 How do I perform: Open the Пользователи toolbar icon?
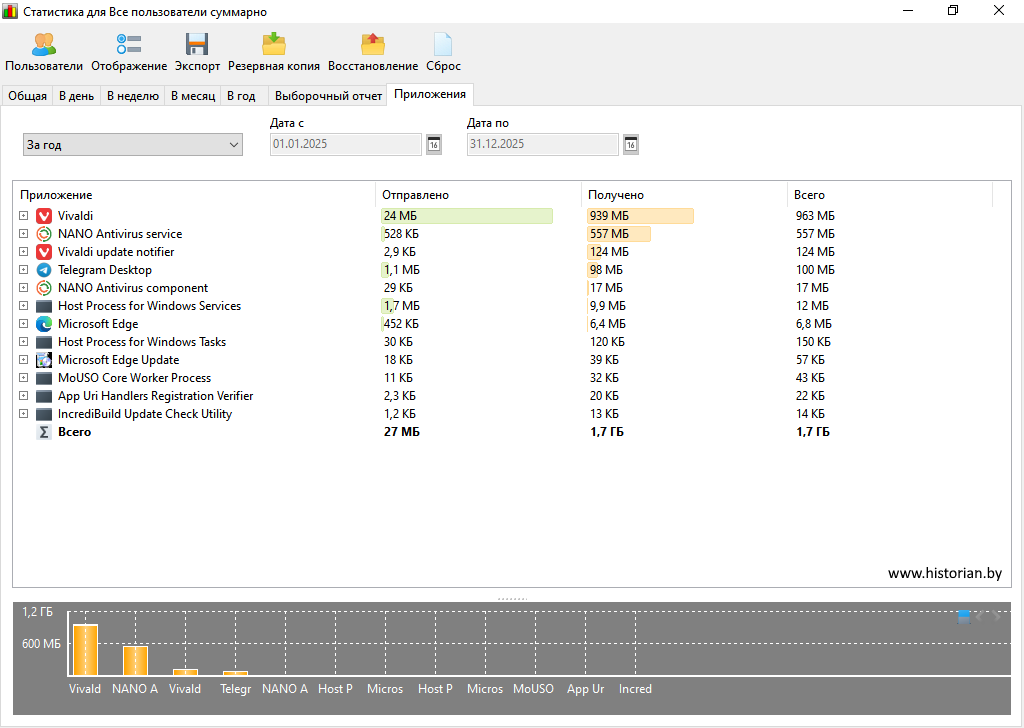click(x=44, y=45)
